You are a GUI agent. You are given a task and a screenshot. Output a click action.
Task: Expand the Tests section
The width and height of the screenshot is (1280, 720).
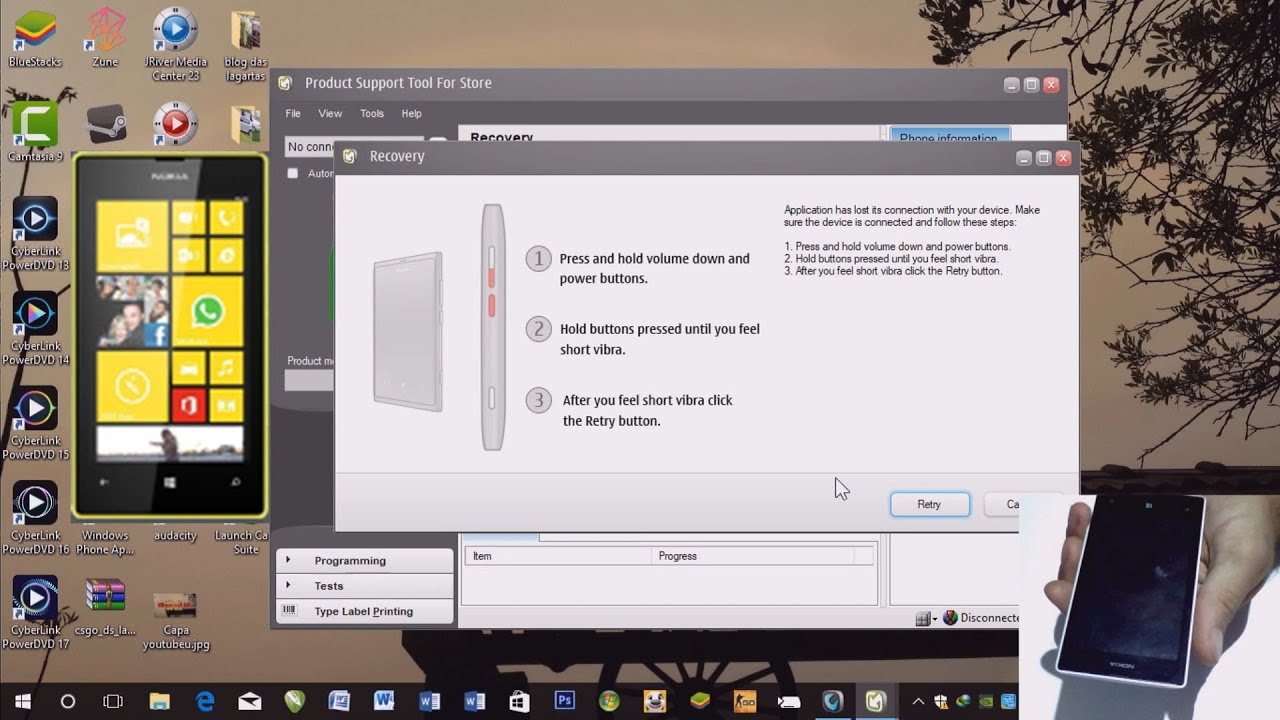pos(364,586)
